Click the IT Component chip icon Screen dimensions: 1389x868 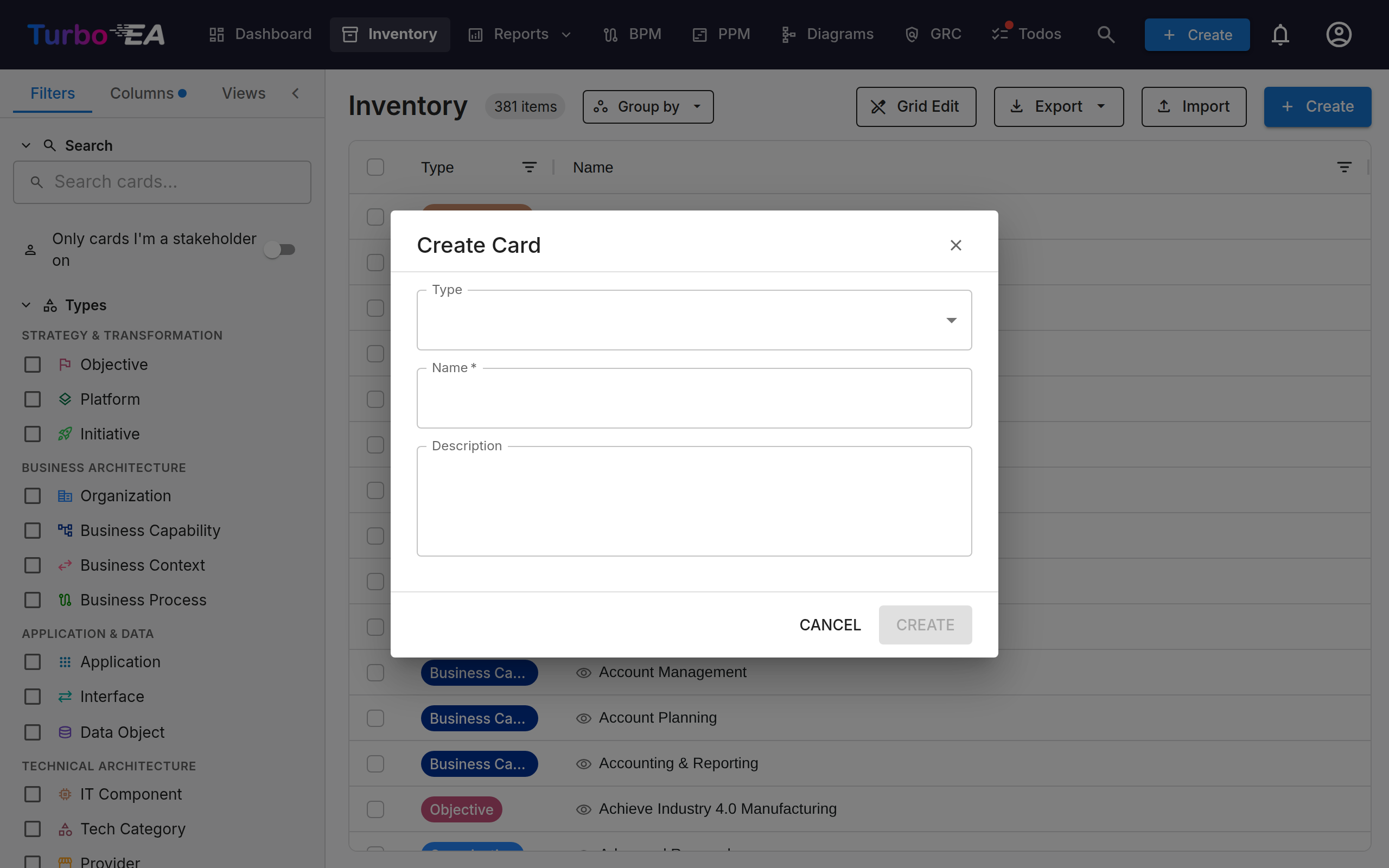[x=65, y=794]
